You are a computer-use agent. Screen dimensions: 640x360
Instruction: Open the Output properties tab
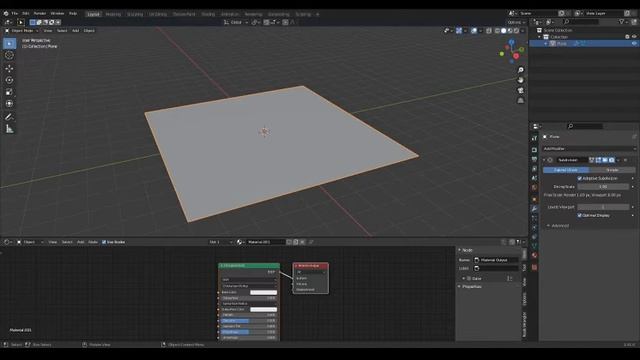coord(534,159)
